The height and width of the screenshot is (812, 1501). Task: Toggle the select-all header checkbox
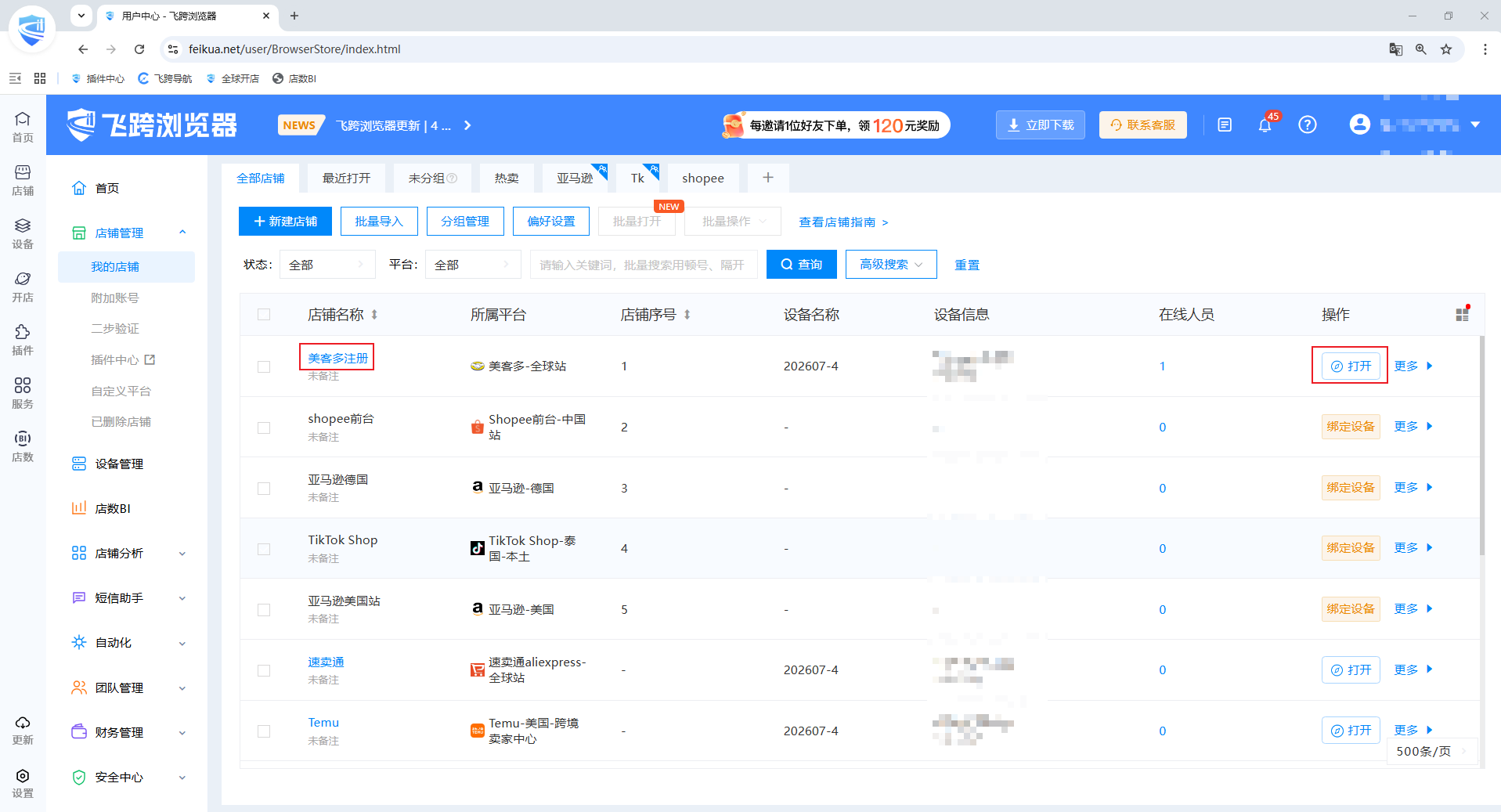pos(264,315)
